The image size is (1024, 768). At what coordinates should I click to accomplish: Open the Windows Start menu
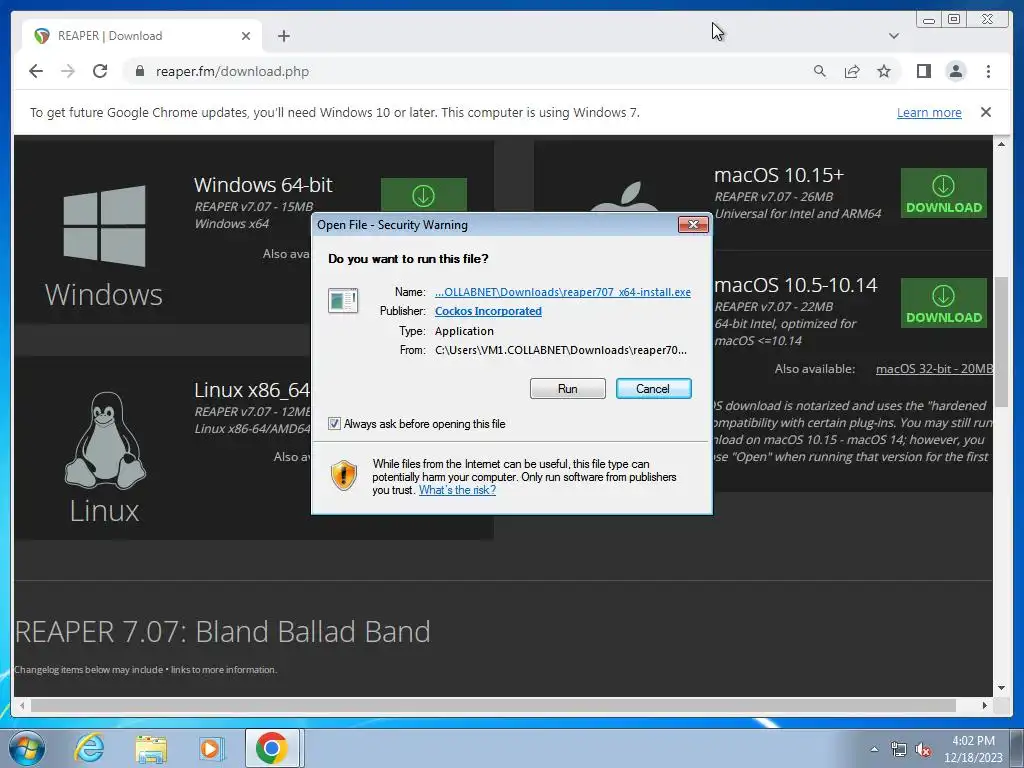point(27,748)
